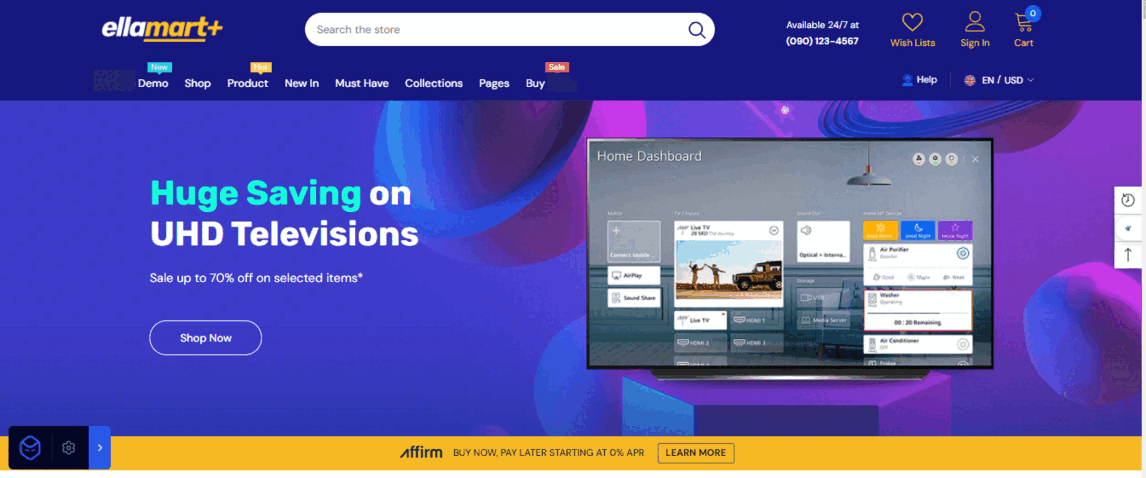Click the search magnifier icon
The width and height of the screenshot is (1146, 478).
[x=697, y=30]
